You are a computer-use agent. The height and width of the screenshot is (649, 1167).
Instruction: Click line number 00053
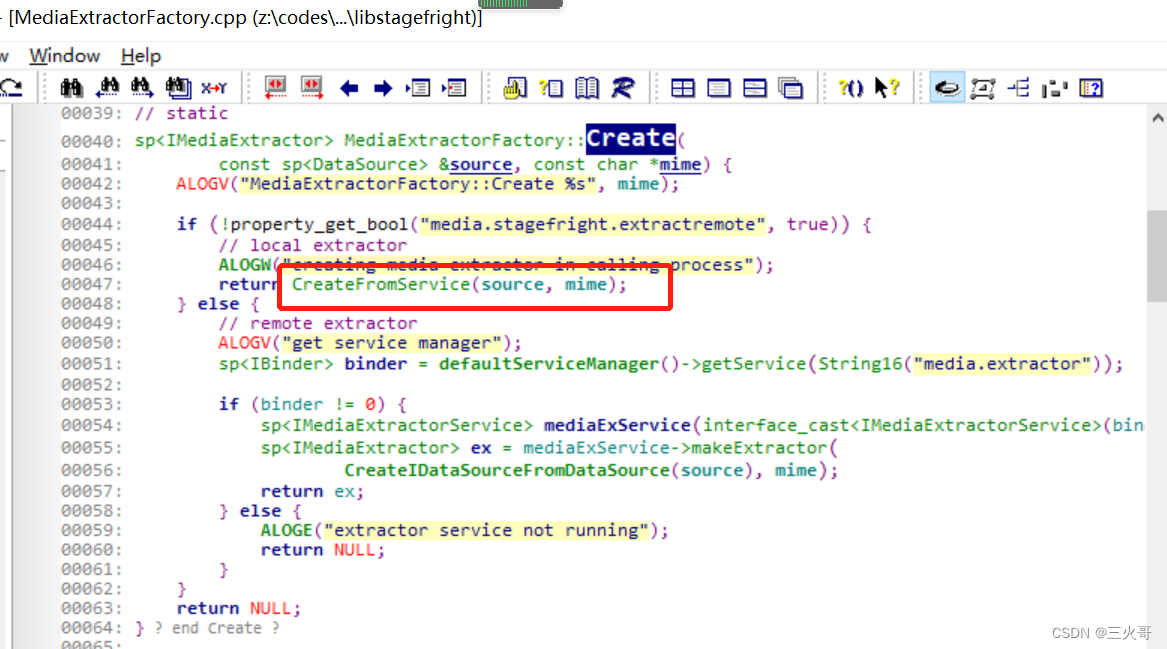pos(91,404)
